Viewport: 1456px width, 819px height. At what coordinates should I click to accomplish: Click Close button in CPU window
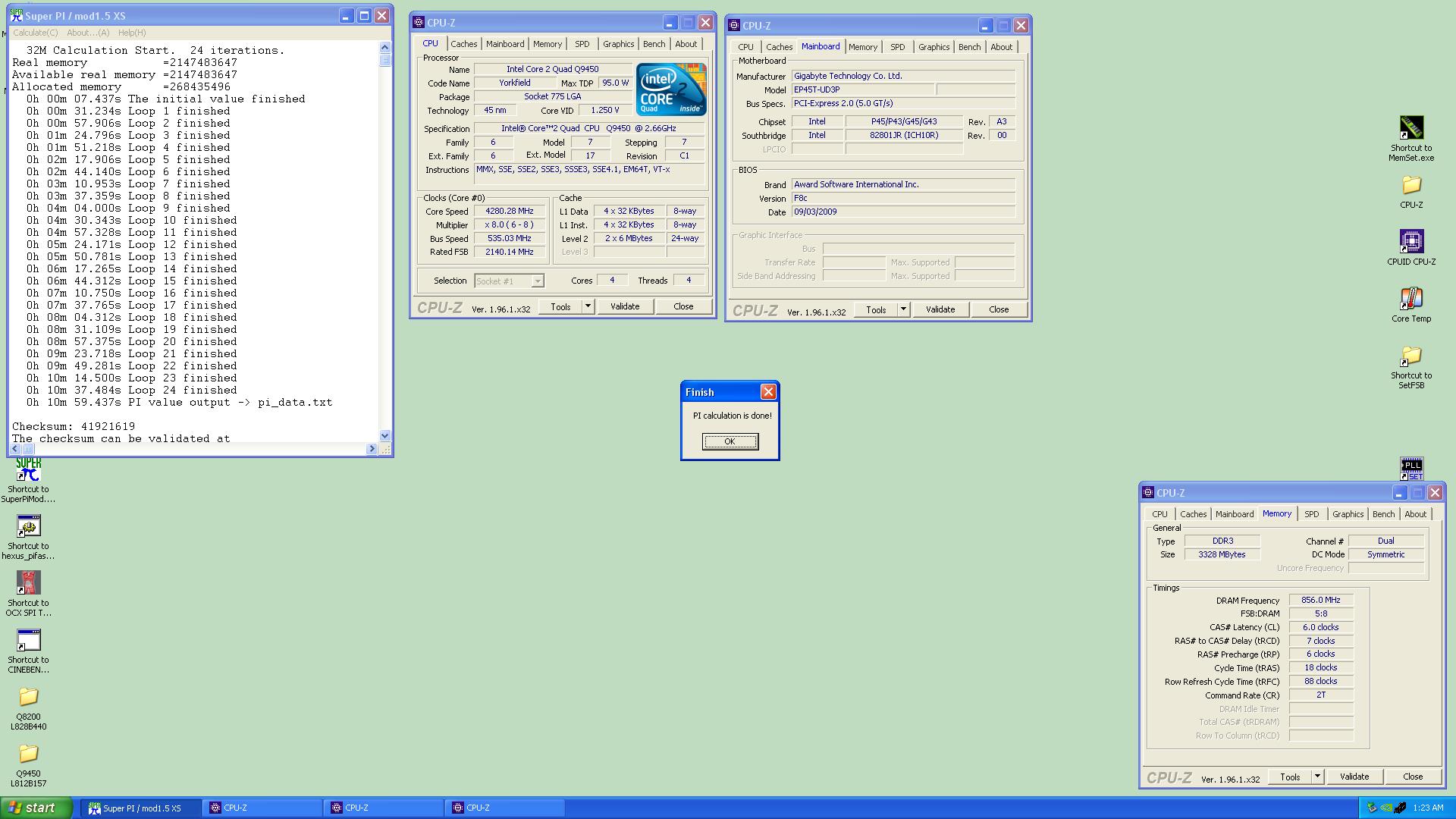(683, 306)
